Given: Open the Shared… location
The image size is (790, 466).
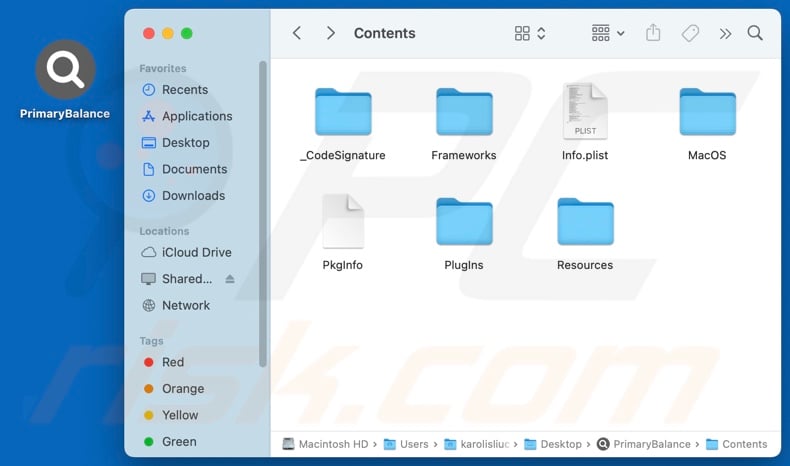Looking at the screenshot, I should point(177,279).
